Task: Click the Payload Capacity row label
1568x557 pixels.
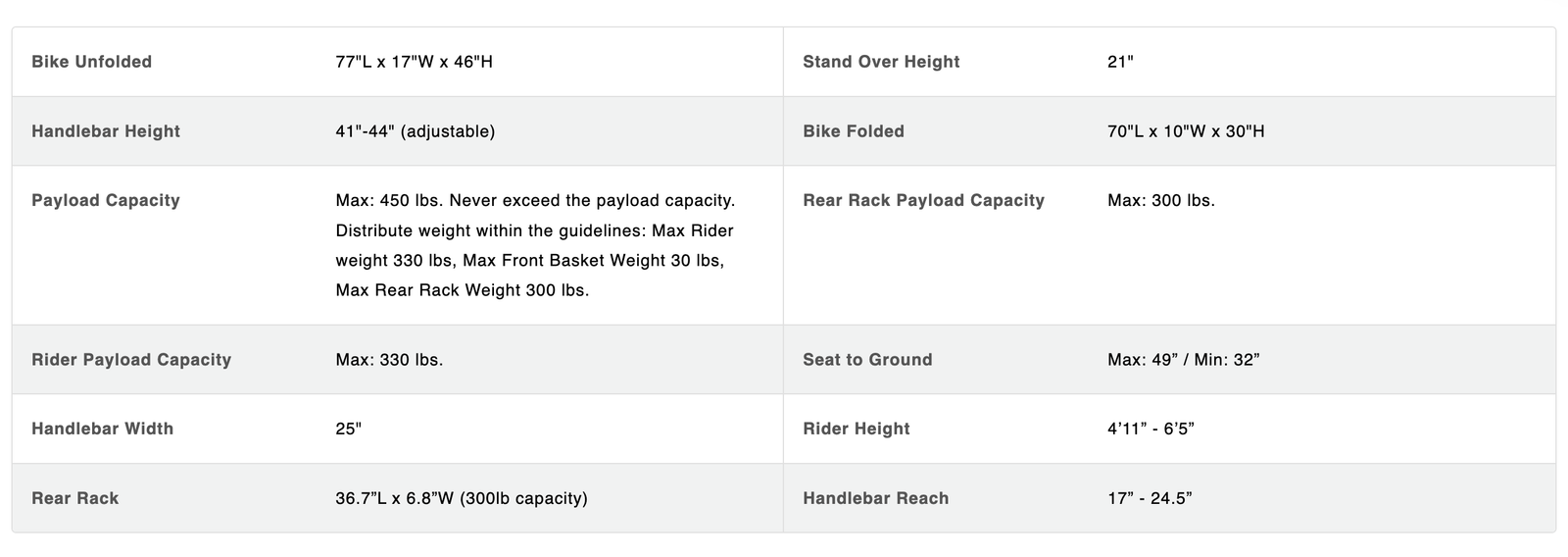Action: pos(106,200)
